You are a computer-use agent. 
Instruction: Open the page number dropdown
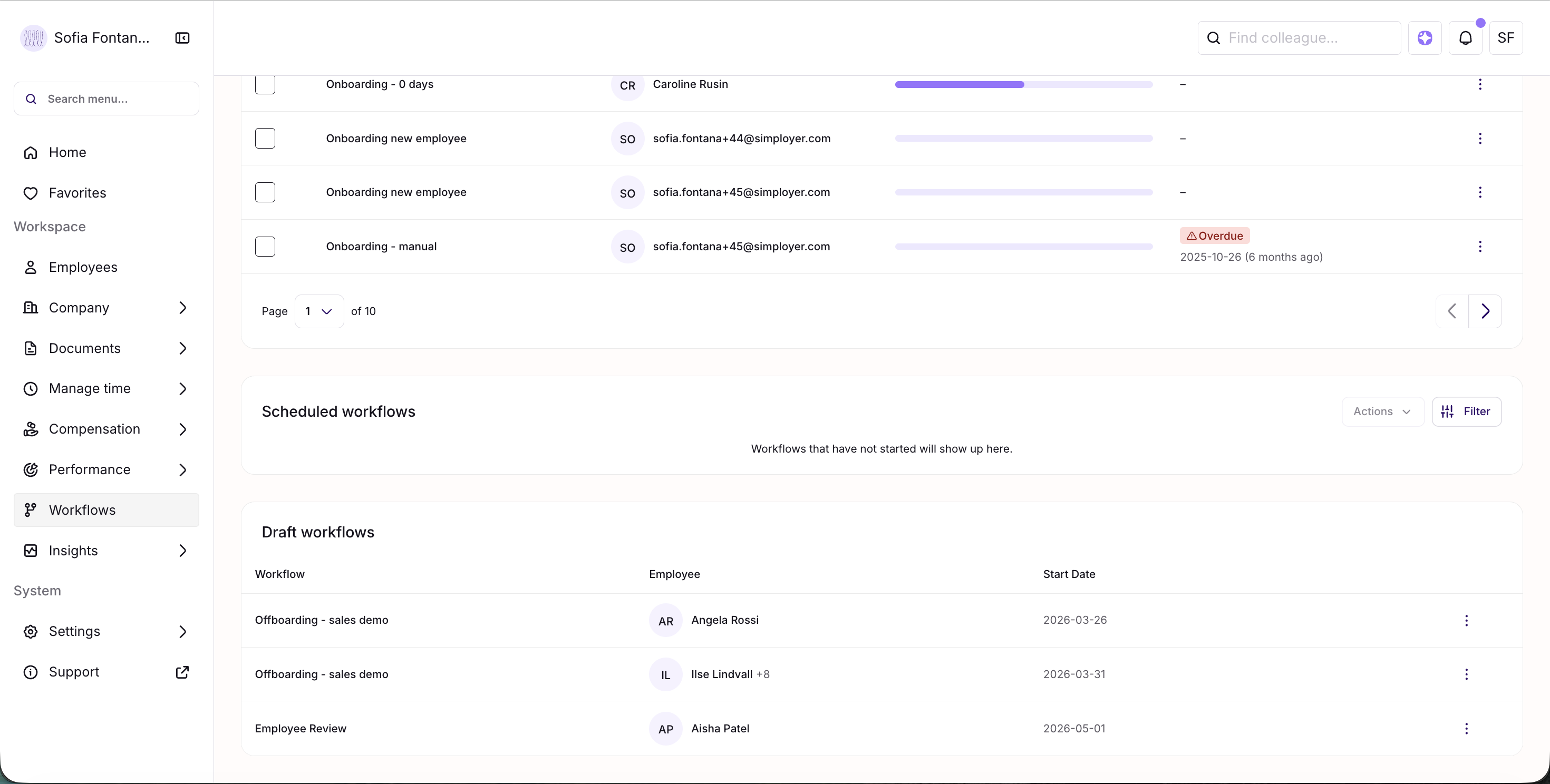coord(319,311)
